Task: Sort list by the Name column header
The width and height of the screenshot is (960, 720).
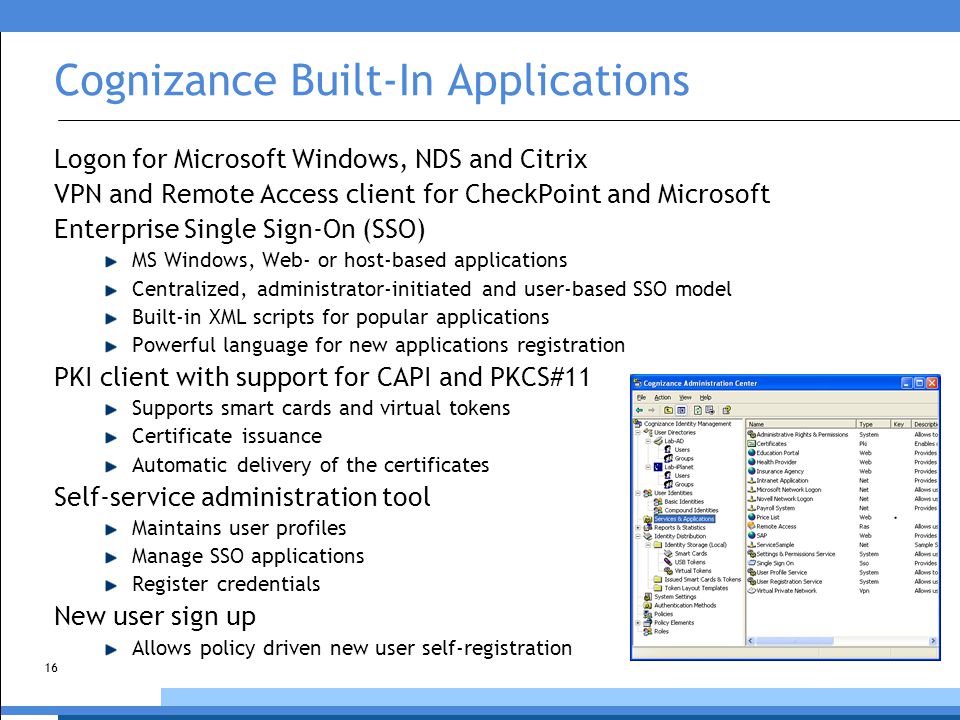Action: [800, 424]
